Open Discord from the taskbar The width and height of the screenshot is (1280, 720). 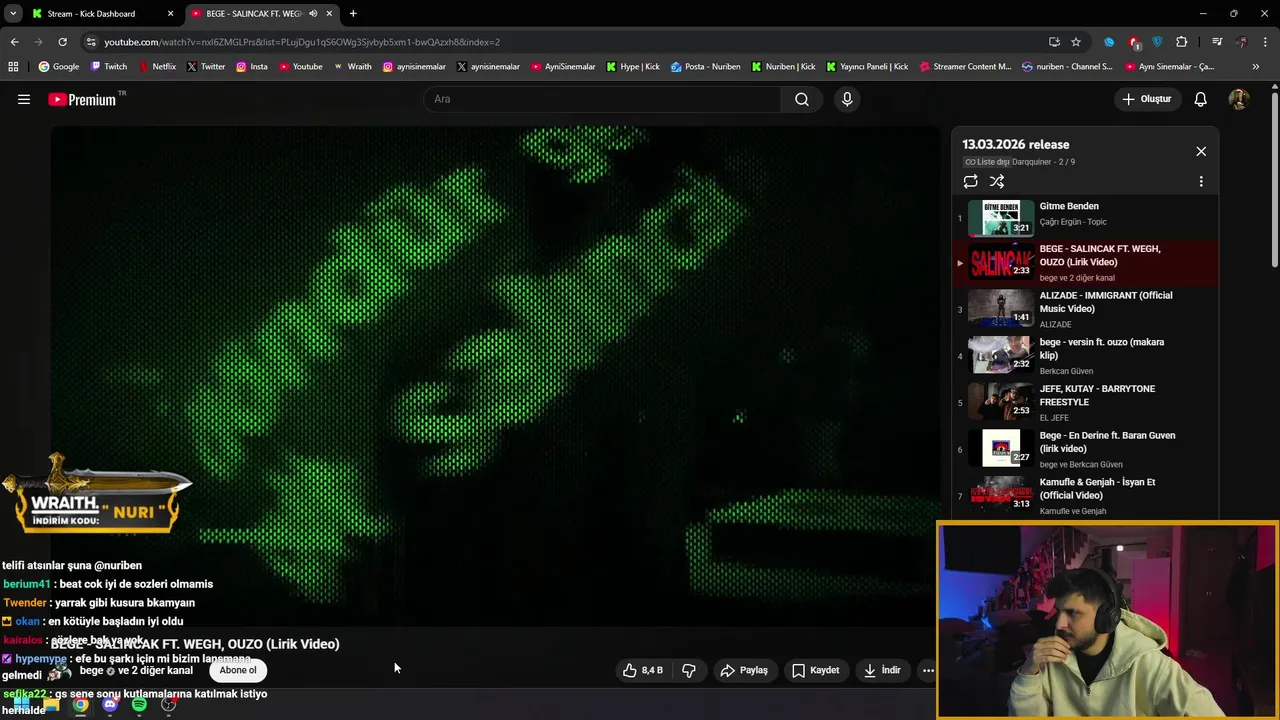[110, 705]
